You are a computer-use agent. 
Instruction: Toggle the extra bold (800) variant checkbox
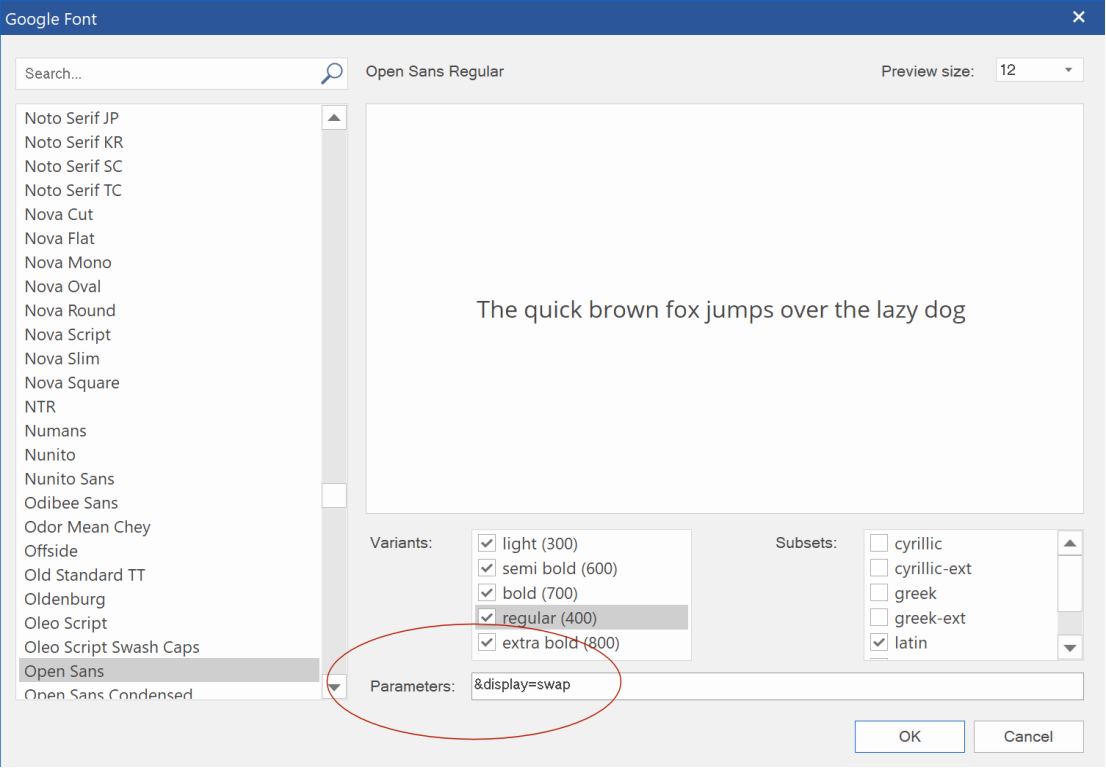(x=487, y=642)
